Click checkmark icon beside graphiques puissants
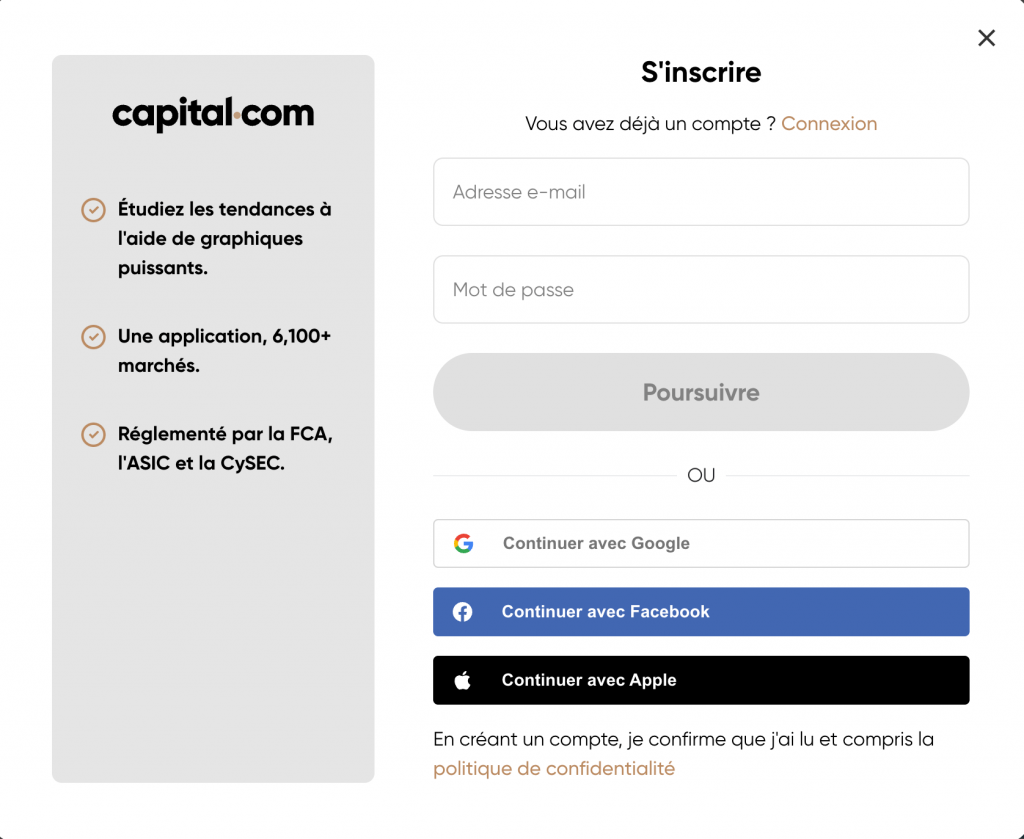1024x839 pixels. [93, 210]
